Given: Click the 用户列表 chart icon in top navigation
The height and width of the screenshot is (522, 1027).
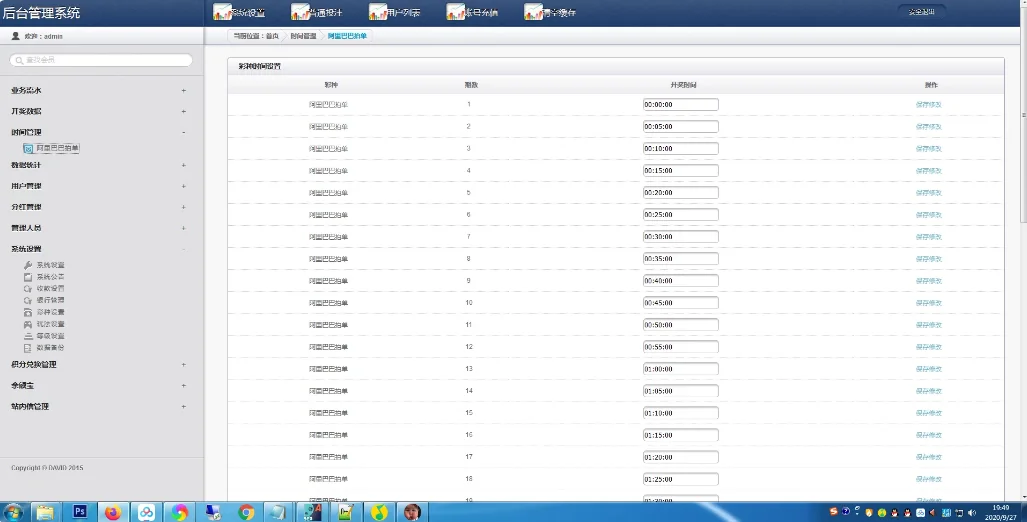Looking at the screenshot, I should click(379, 12).
